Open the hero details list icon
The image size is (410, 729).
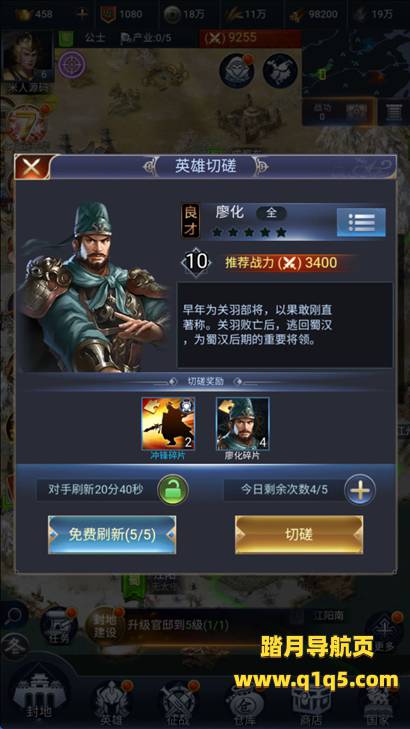[x=361, y=222]
